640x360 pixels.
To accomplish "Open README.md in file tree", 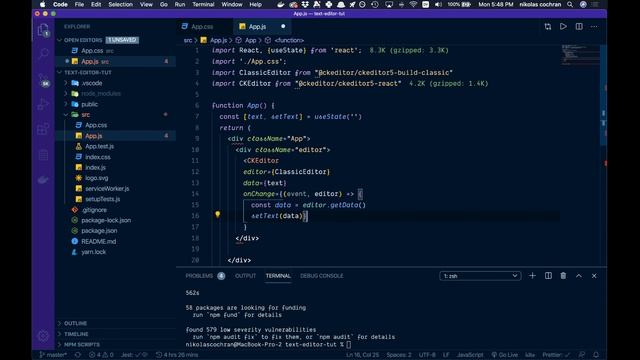I will coord(98,241).
